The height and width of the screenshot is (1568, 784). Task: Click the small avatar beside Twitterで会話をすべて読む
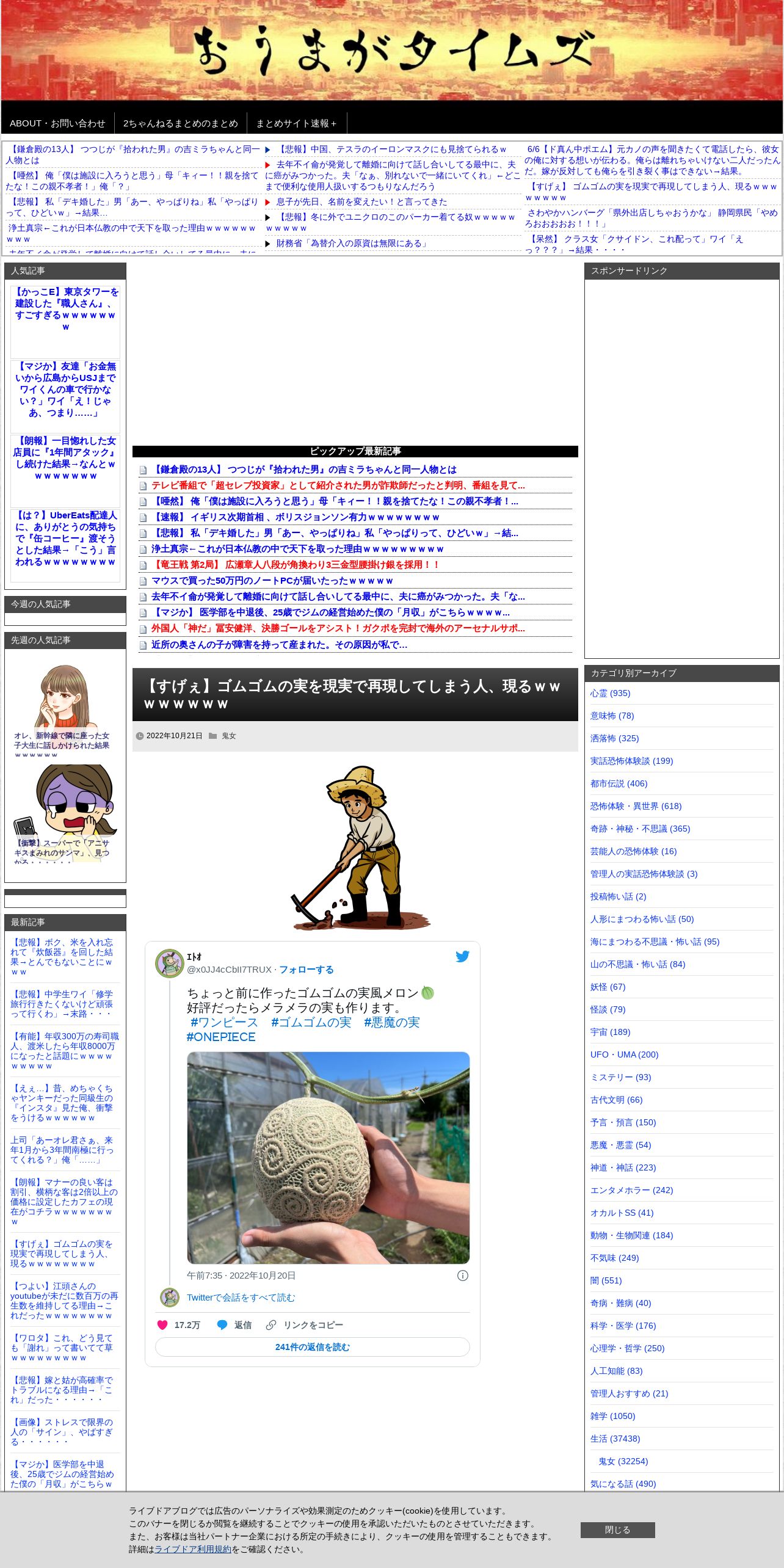169,1298
